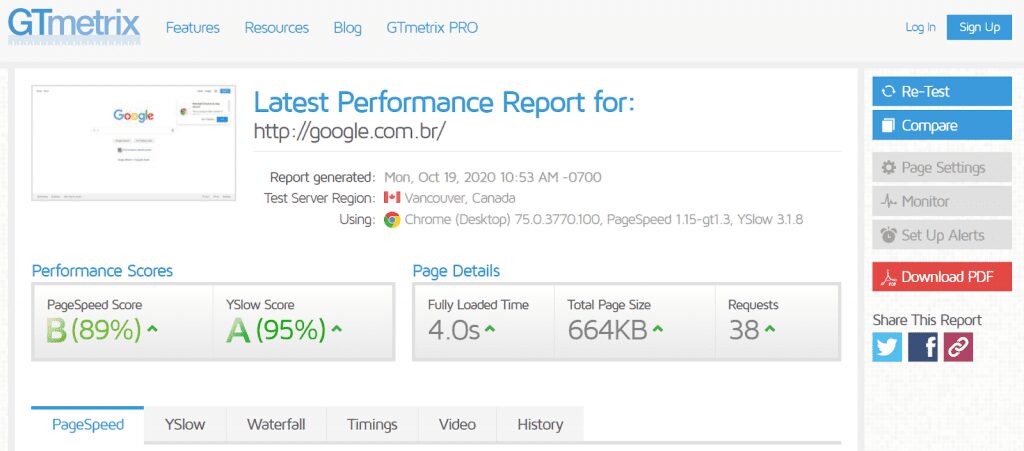Click the green arrow beside YSlow Score
This screenshot has width=1024, height=451.
point(337,328)
